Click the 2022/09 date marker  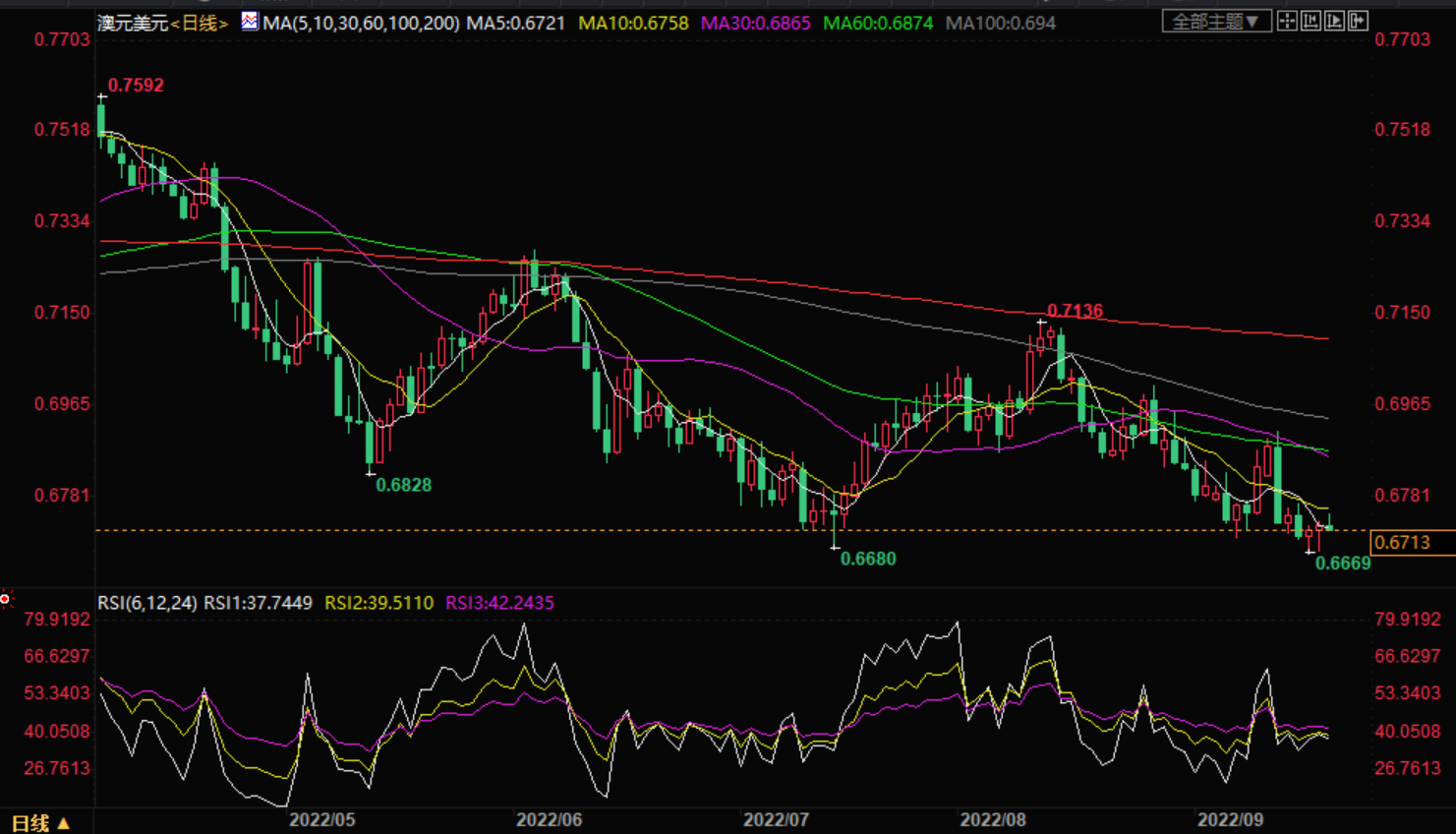[x=1230, y=820]
